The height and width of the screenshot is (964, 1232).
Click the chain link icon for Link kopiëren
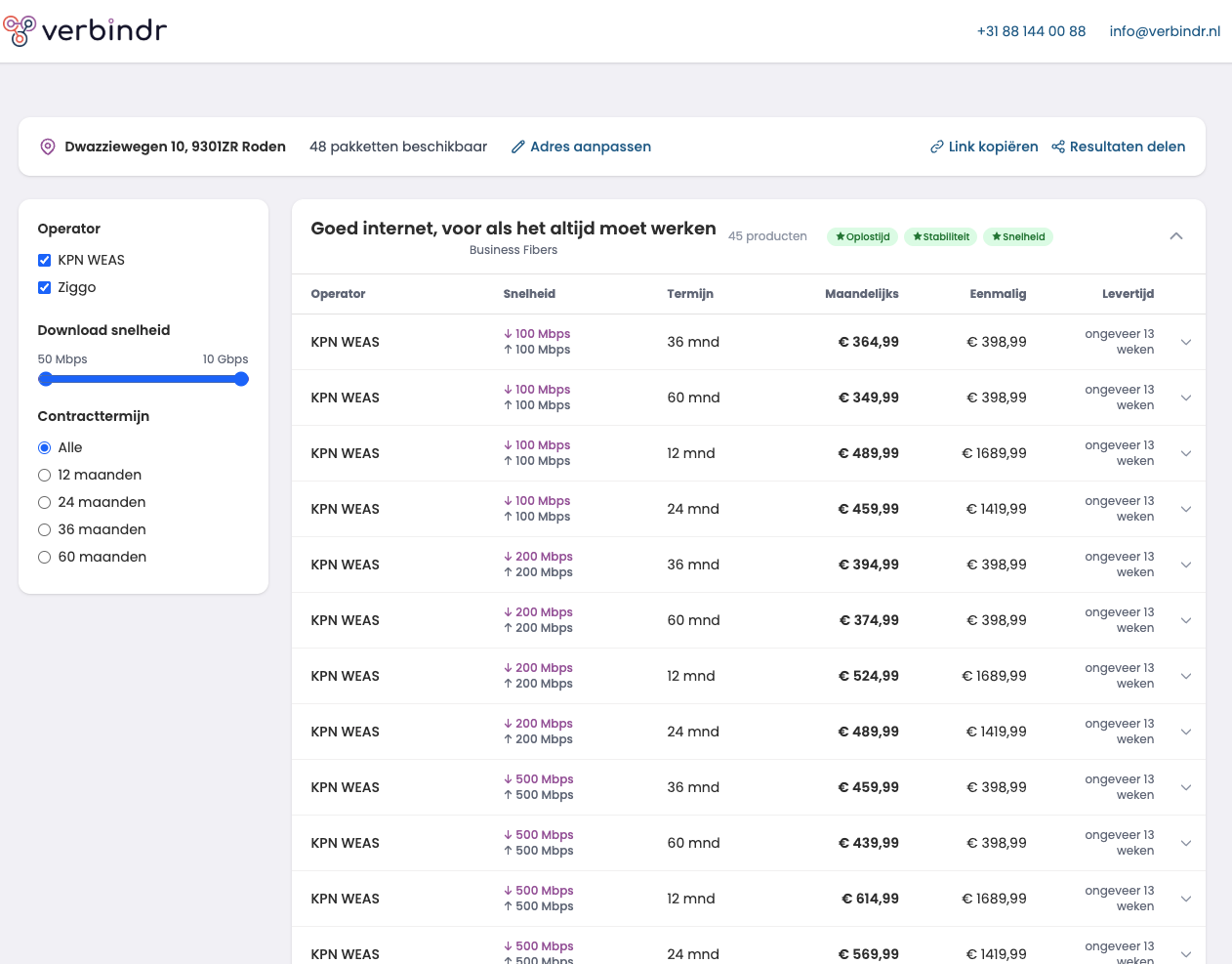(936, 147)
